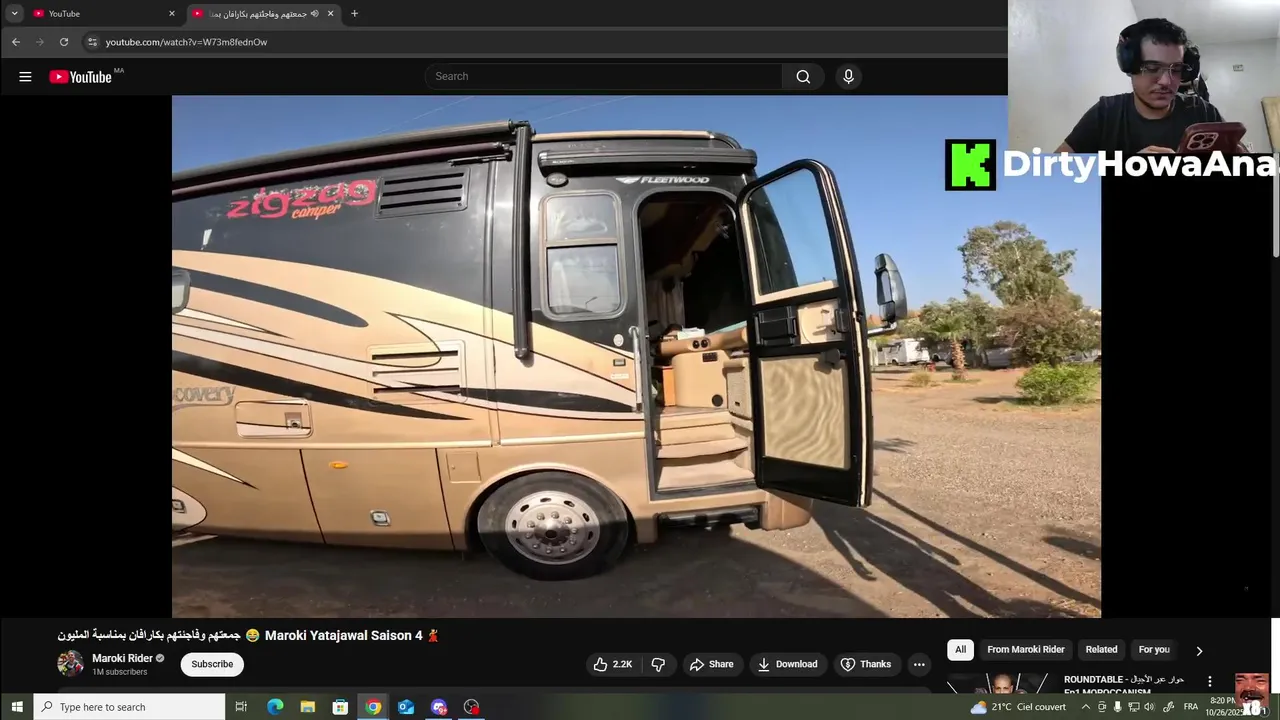The height and width of the screenshot is (720, 1280).
Task: Open Outlook from taskbar
Action: (x=406, y=707)
